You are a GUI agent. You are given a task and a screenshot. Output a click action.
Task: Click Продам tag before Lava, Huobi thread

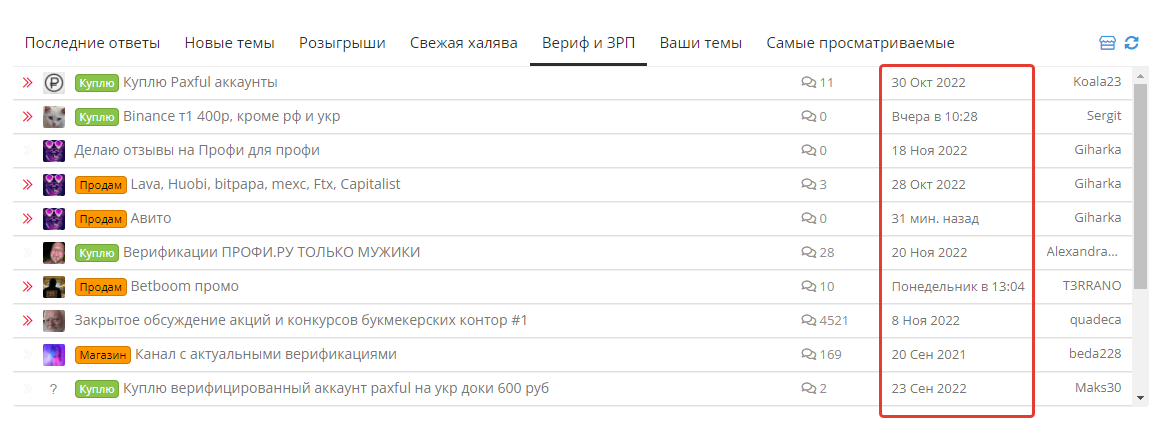click(x=100, y=185)
